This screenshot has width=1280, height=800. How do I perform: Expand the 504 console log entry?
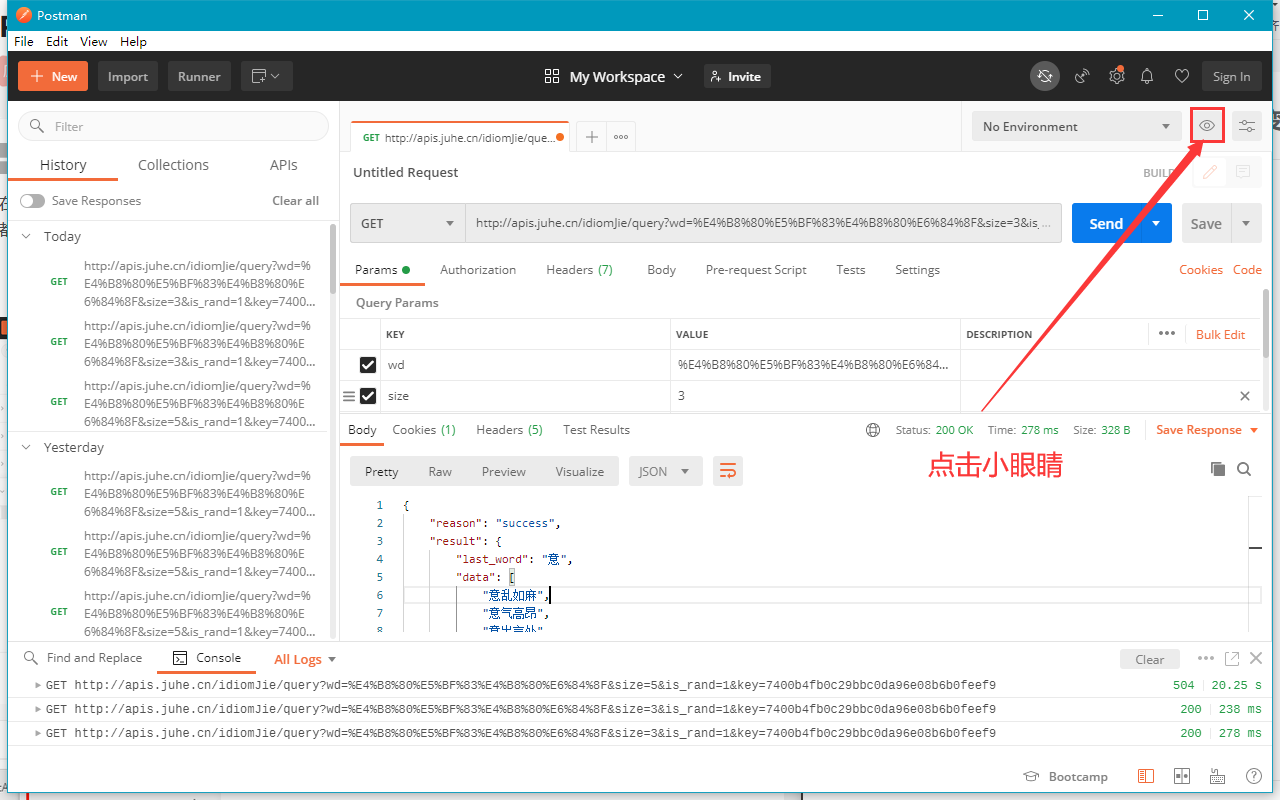click(x=38, y=685)
